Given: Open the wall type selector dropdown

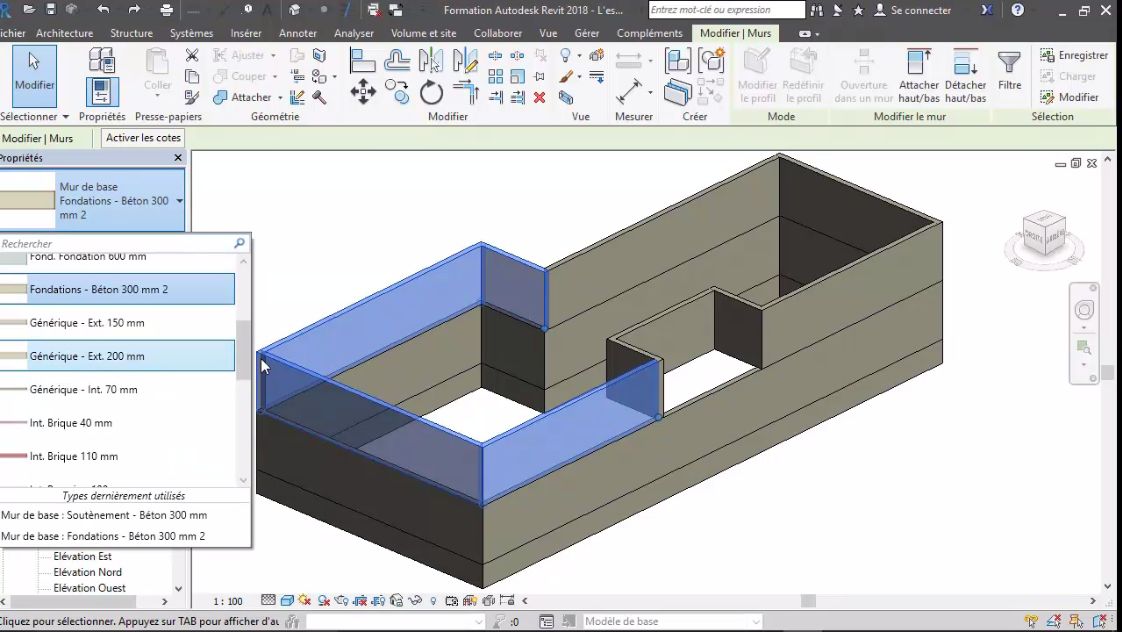Looking at the screenshot, I should pos(180,201).
